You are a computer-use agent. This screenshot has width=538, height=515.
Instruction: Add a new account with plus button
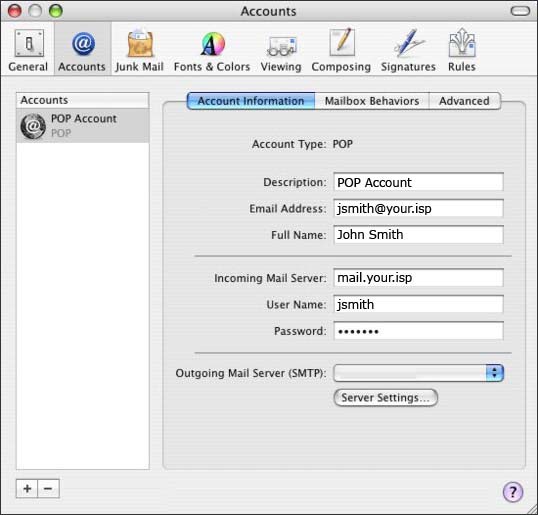click(x=27, y=488)
